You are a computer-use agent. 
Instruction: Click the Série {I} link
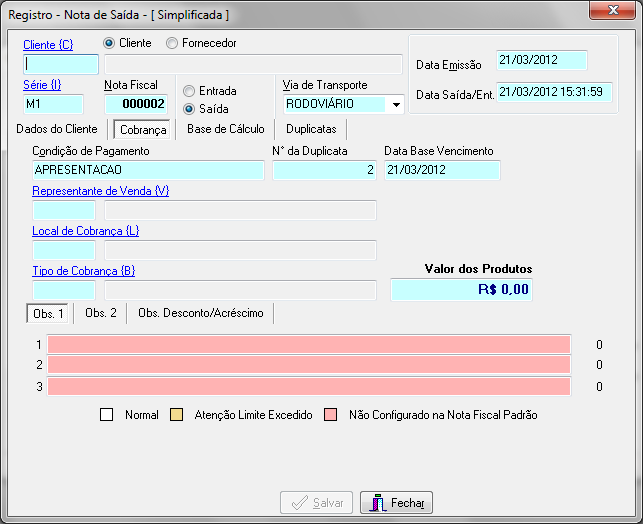click(x=42, y=85)
